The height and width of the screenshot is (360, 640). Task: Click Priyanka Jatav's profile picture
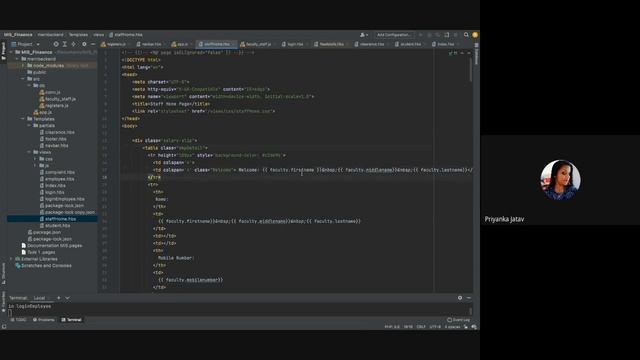(x=560, y=180)
